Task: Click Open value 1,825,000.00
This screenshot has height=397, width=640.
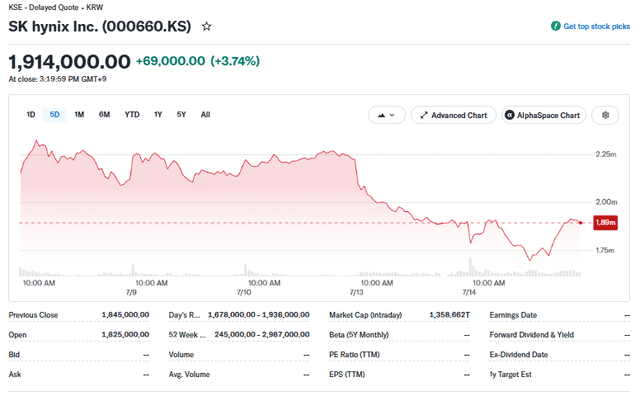Action: (125, 335)
